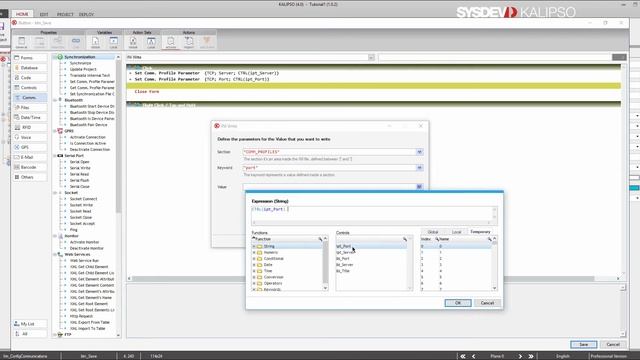The height and width of the screenshot is (360, 640).
Task: Click the search icon in Functions list header
Action: 320,239
